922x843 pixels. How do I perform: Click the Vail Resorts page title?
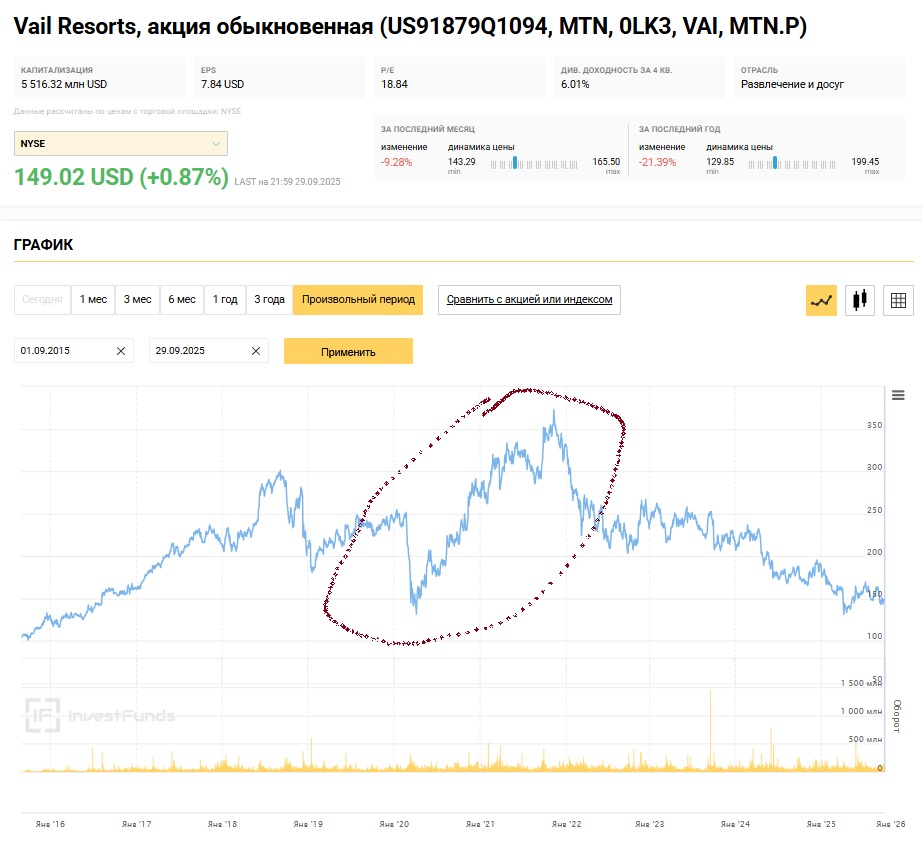pyautogui.click(x=410, y=26)
